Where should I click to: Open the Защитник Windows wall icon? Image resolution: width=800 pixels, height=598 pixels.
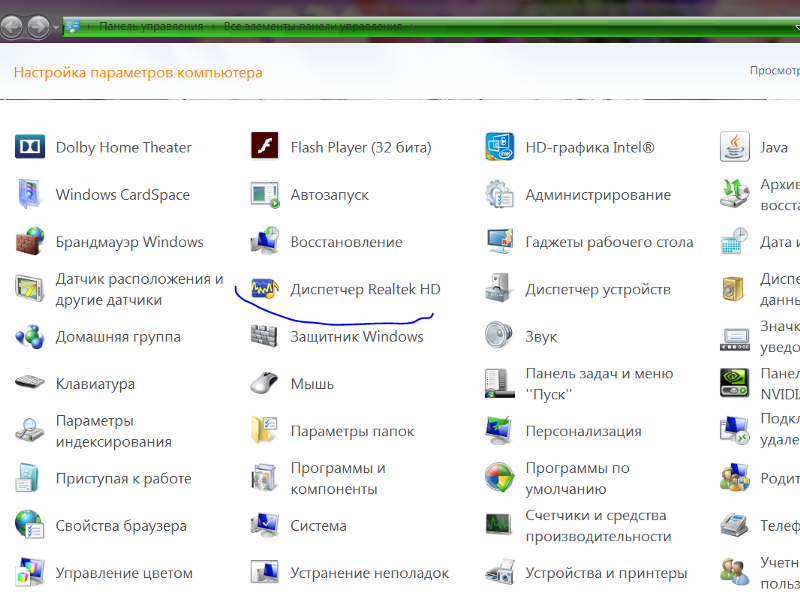[x=264, y=336]
